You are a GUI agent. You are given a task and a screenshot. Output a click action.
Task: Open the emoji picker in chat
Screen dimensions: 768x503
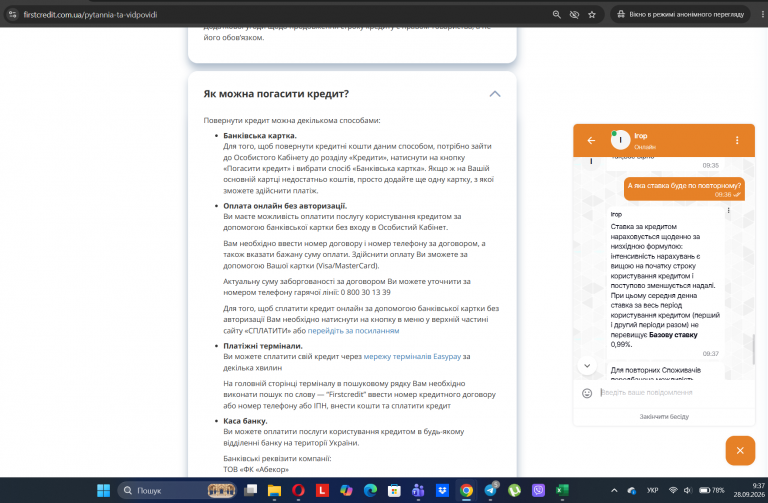pyautogui.click(x=587, y=393)
